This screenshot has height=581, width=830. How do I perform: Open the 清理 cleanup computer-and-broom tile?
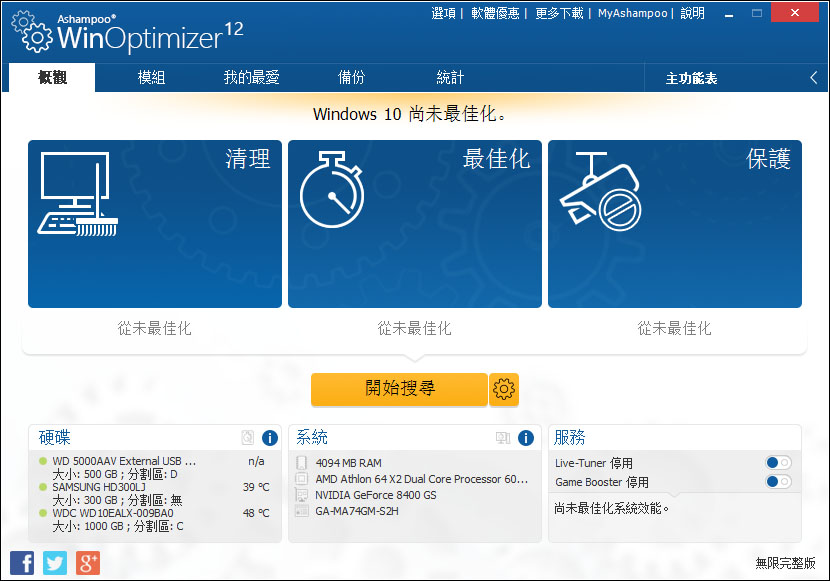tap(155, 223)
